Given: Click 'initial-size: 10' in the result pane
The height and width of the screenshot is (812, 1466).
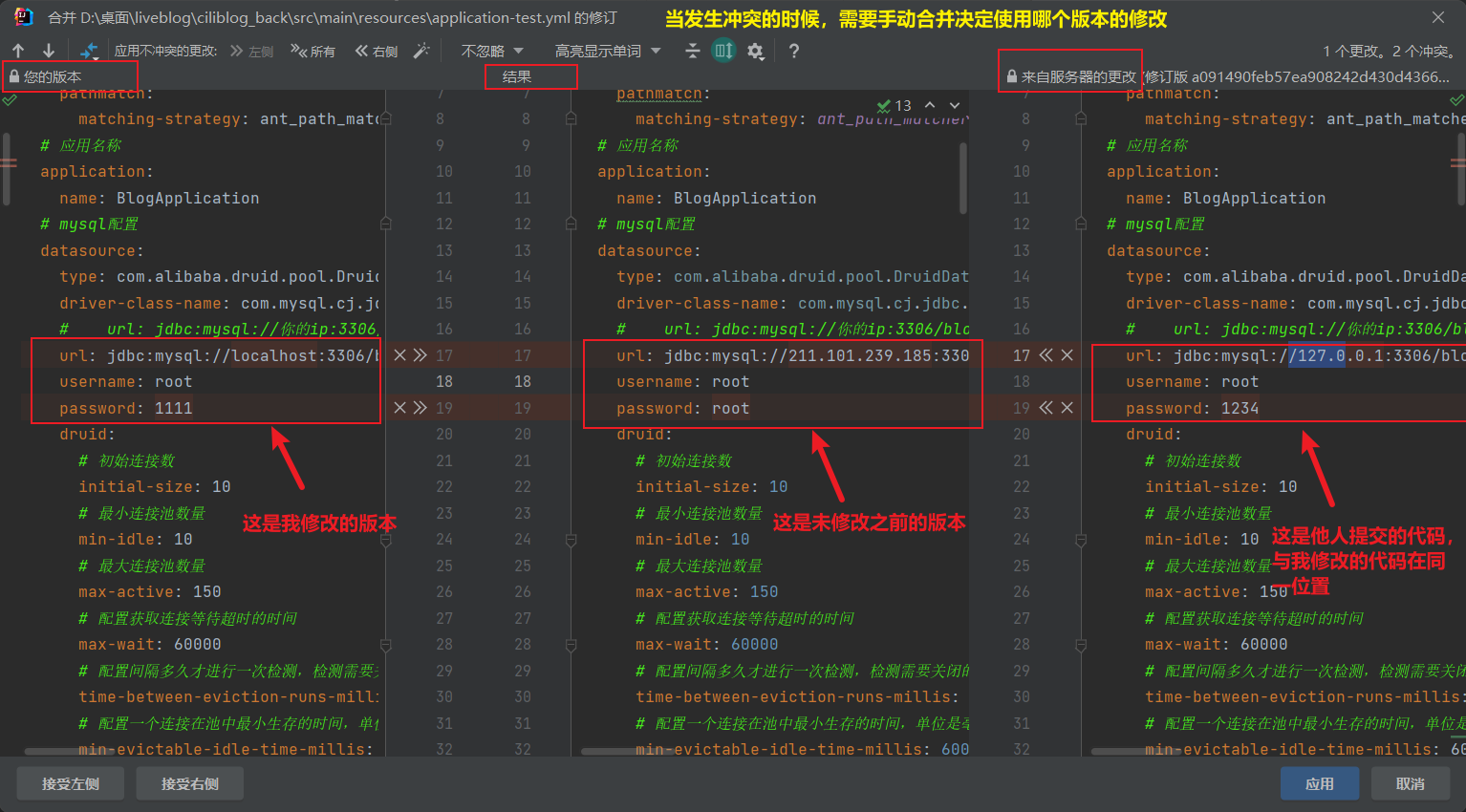Looking at the screenshot, I should pos(712,487).
